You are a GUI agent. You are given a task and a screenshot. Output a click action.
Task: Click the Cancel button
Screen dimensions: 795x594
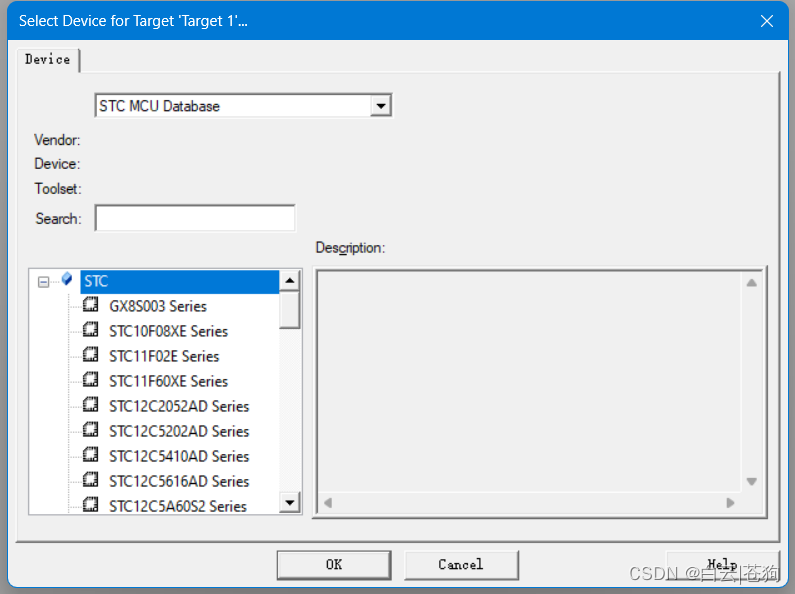pos(461,565)
